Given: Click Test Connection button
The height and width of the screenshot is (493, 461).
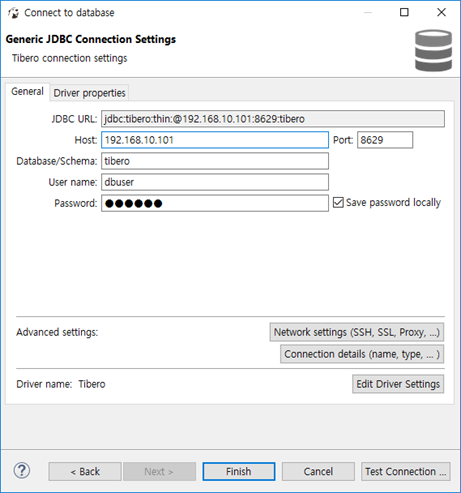Looking at the screenshot, I should point(405,471).
